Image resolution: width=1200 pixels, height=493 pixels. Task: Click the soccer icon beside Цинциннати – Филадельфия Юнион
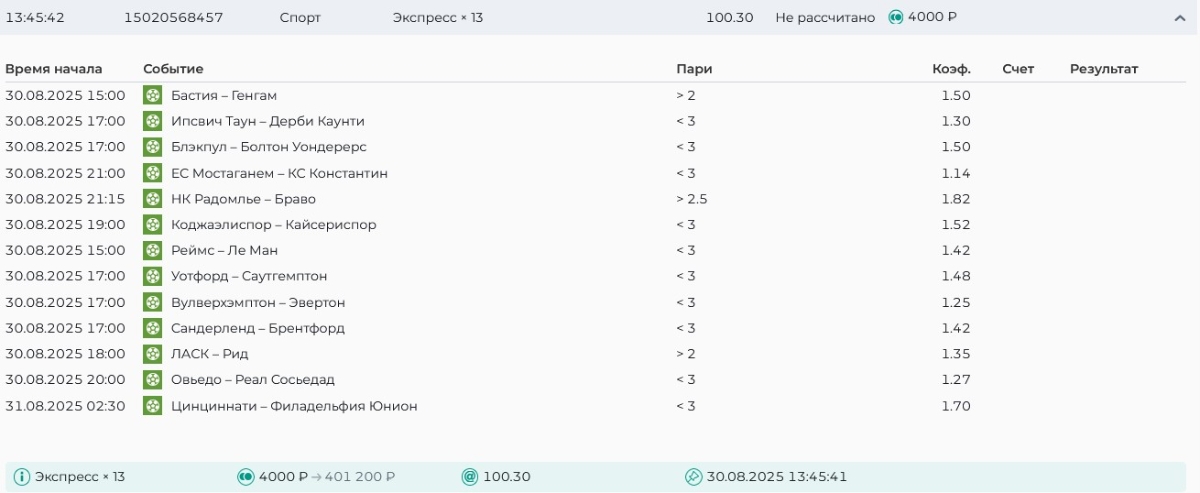click(x=152, y=406)
